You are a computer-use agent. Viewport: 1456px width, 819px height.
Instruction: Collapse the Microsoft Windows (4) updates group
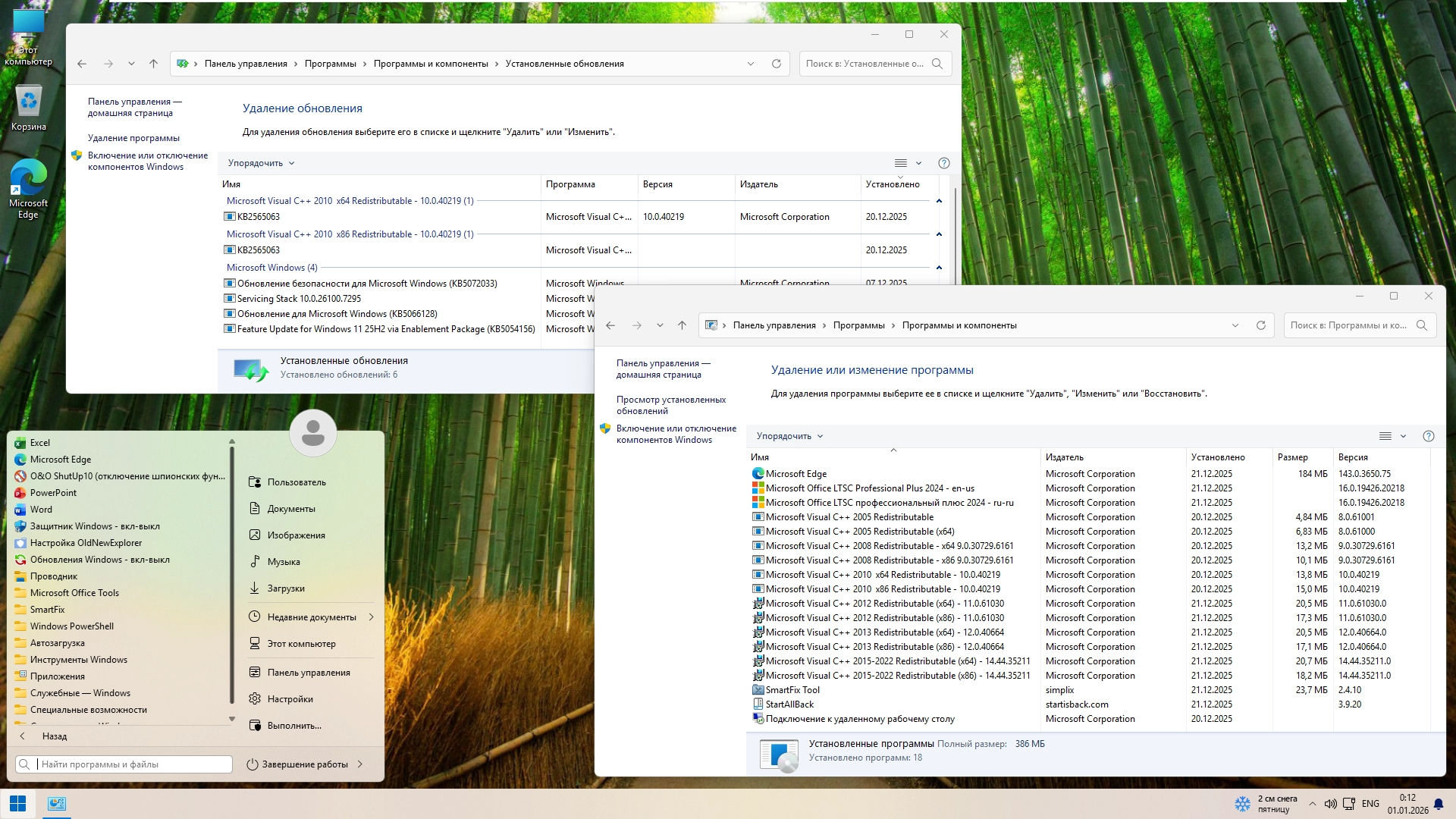[939, 268]
